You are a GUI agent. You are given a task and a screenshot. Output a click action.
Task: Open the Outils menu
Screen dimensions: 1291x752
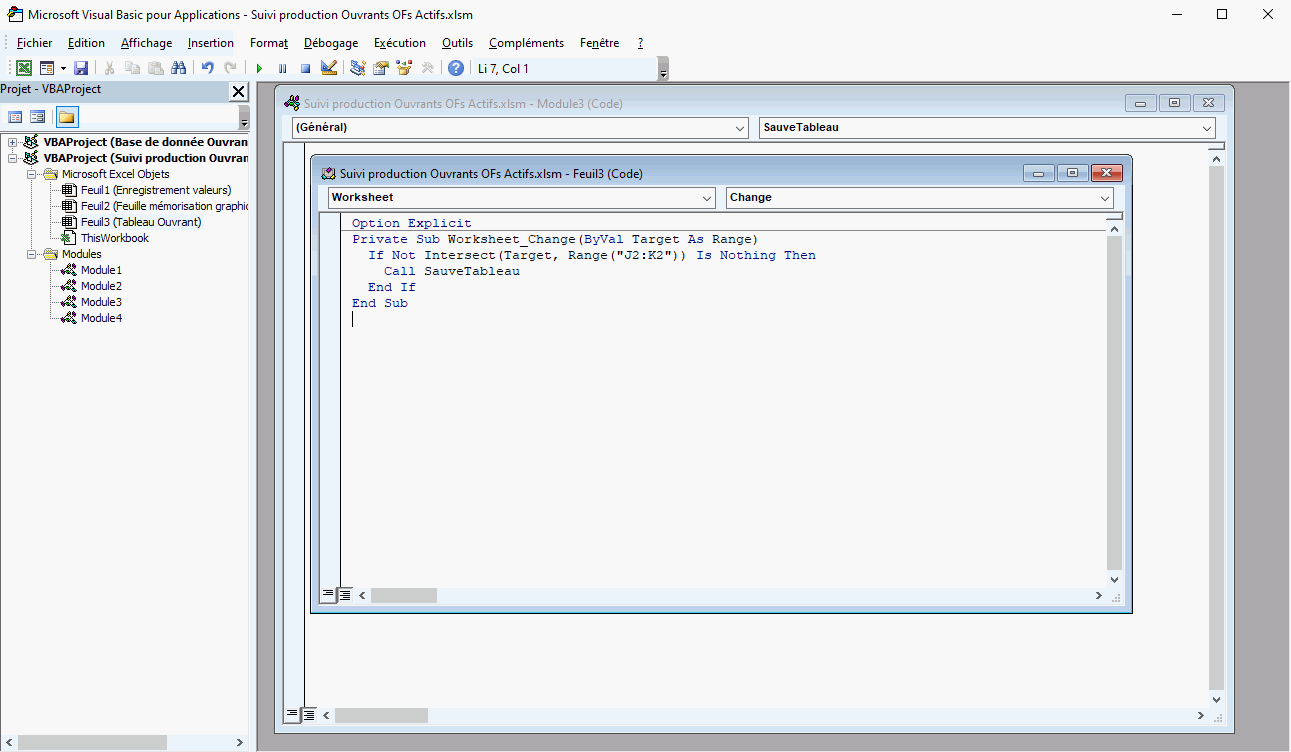pos(457,43)
